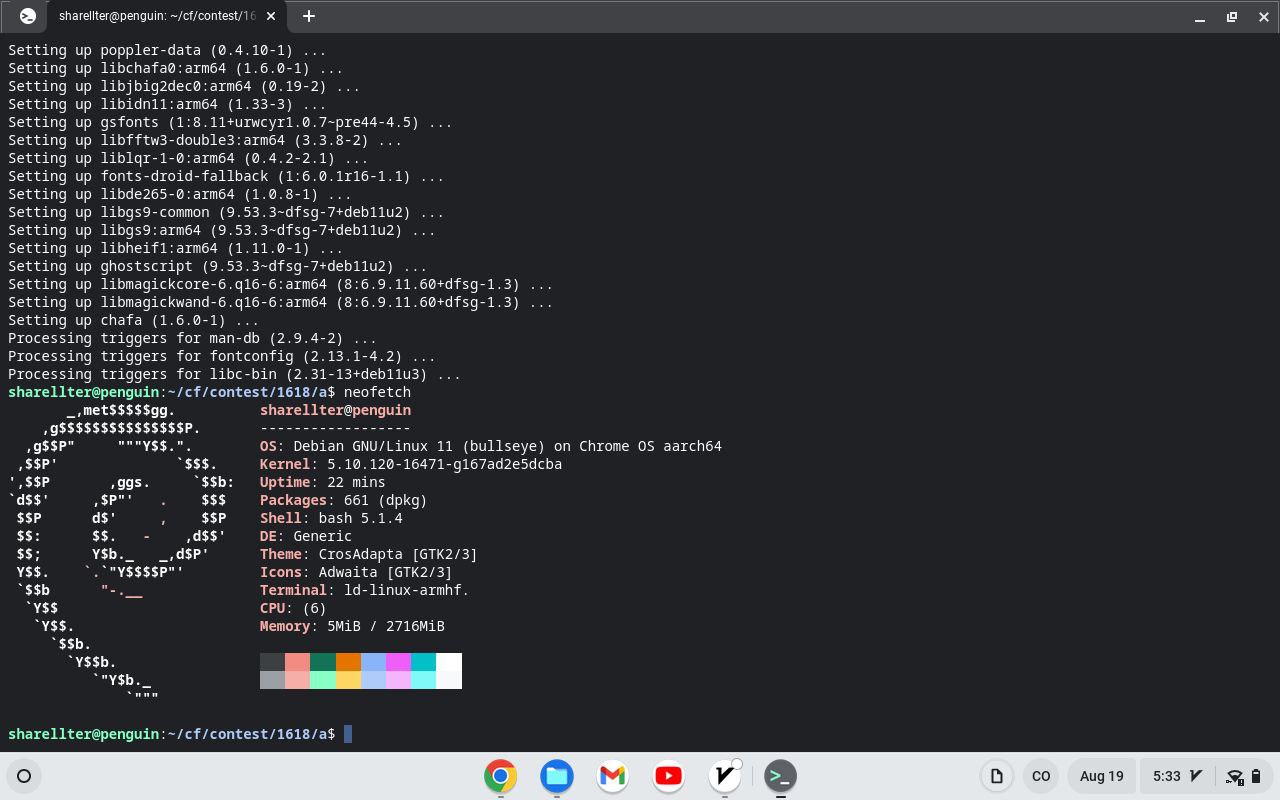Image resolution: width=1280 pixels, height=800 pixels.
Task: Open the V-logo app on the shelf
Action: point(725,776)
